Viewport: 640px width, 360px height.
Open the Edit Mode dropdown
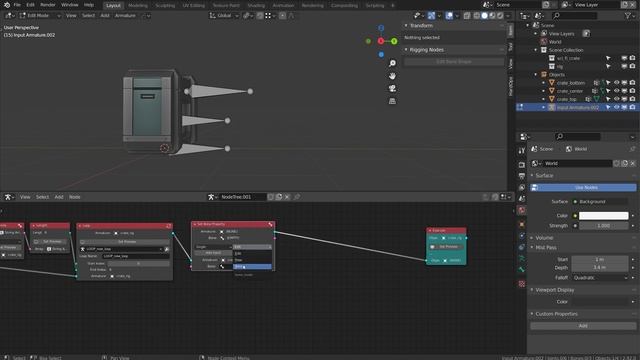tap(40, 16)
